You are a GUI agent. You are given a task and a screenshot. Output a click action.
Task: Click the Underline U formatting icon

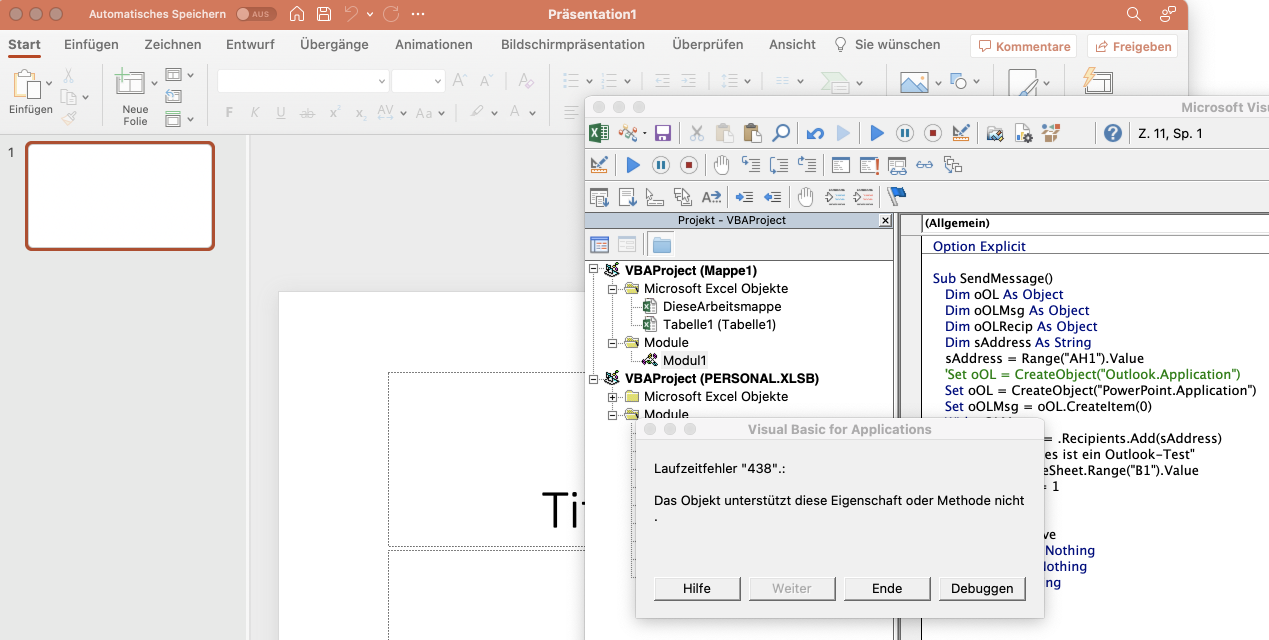[281, 113]
